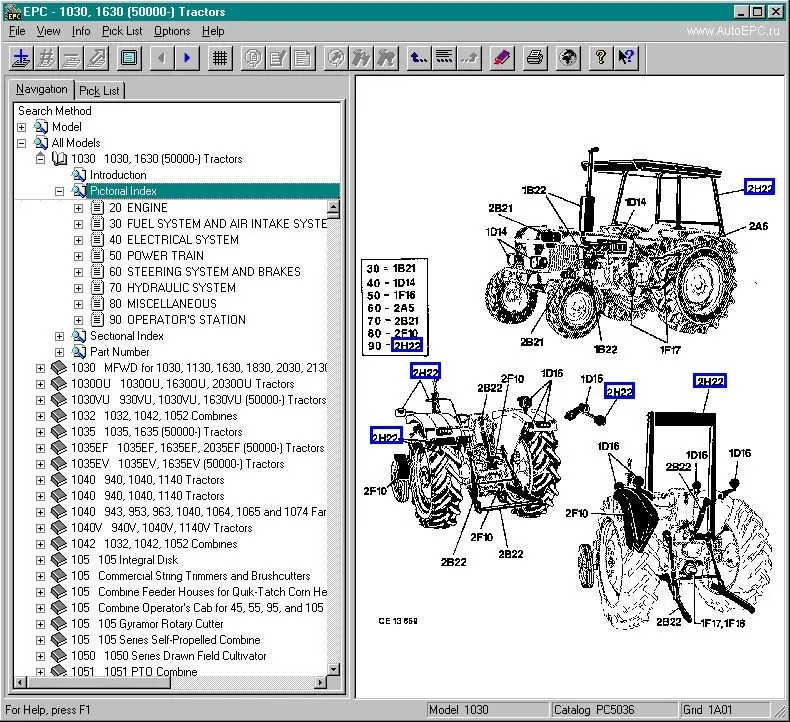Open the Pick List menu
Screen dimensions: 790x722
point(121,31)
